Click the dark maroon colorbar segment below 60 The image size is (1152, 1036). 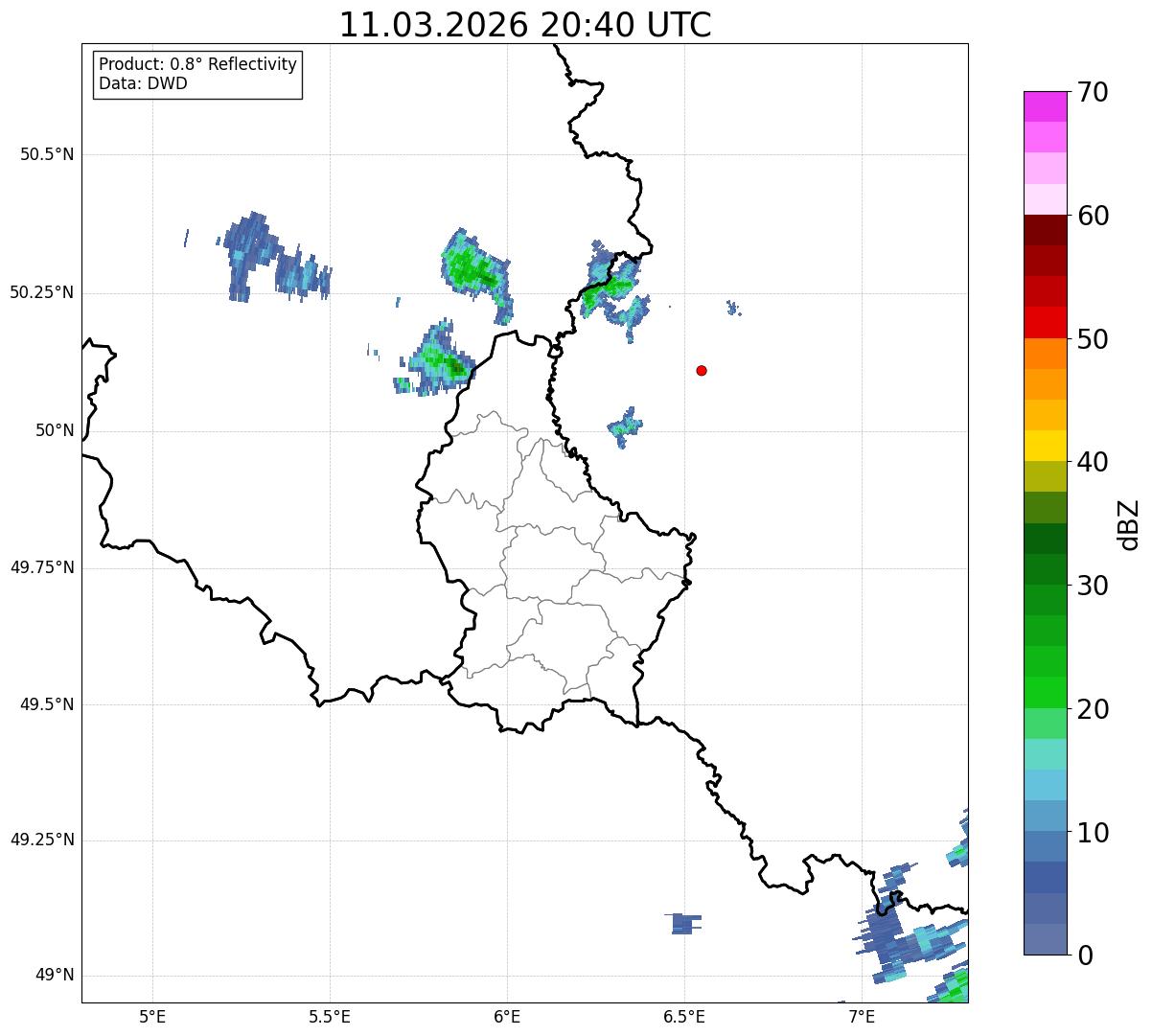1045,230
